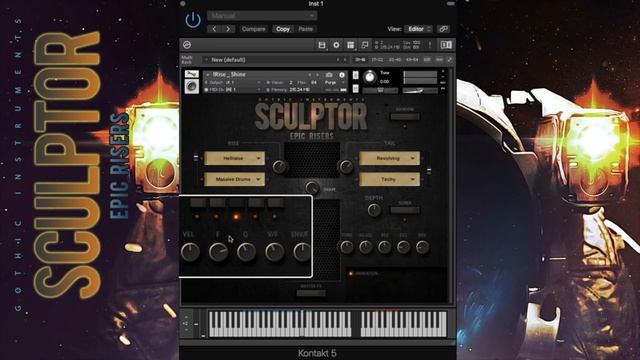This screenshot has width=640, height=360.
Task: Toggle the Random button under Sculptor title
Action: [x=404, y=117]
